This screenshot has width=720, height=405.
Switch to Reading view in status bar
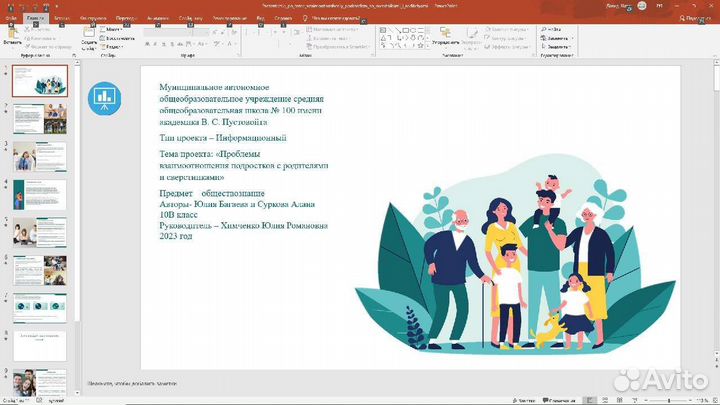620,400
